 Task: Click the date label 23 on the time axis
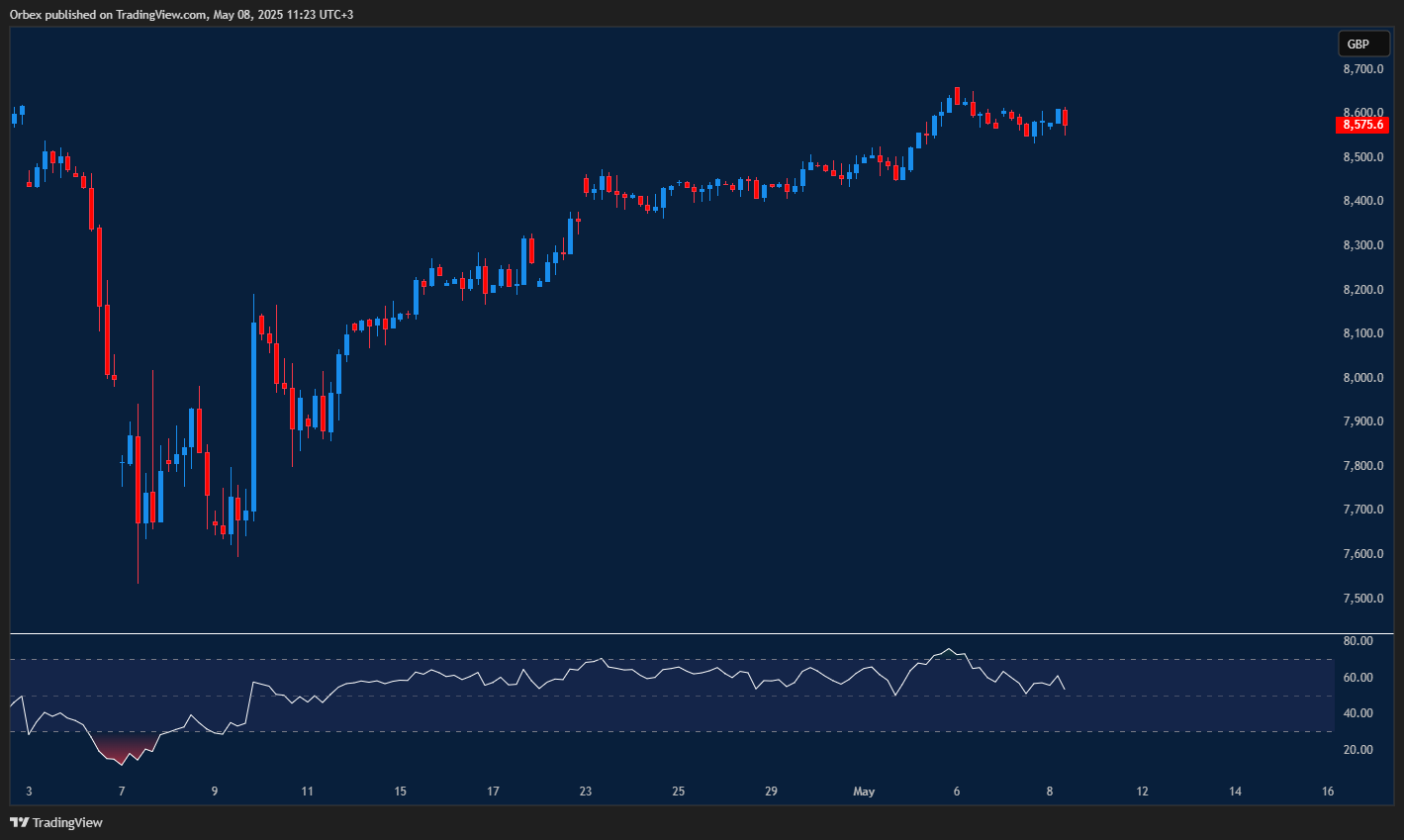[585, 792]
